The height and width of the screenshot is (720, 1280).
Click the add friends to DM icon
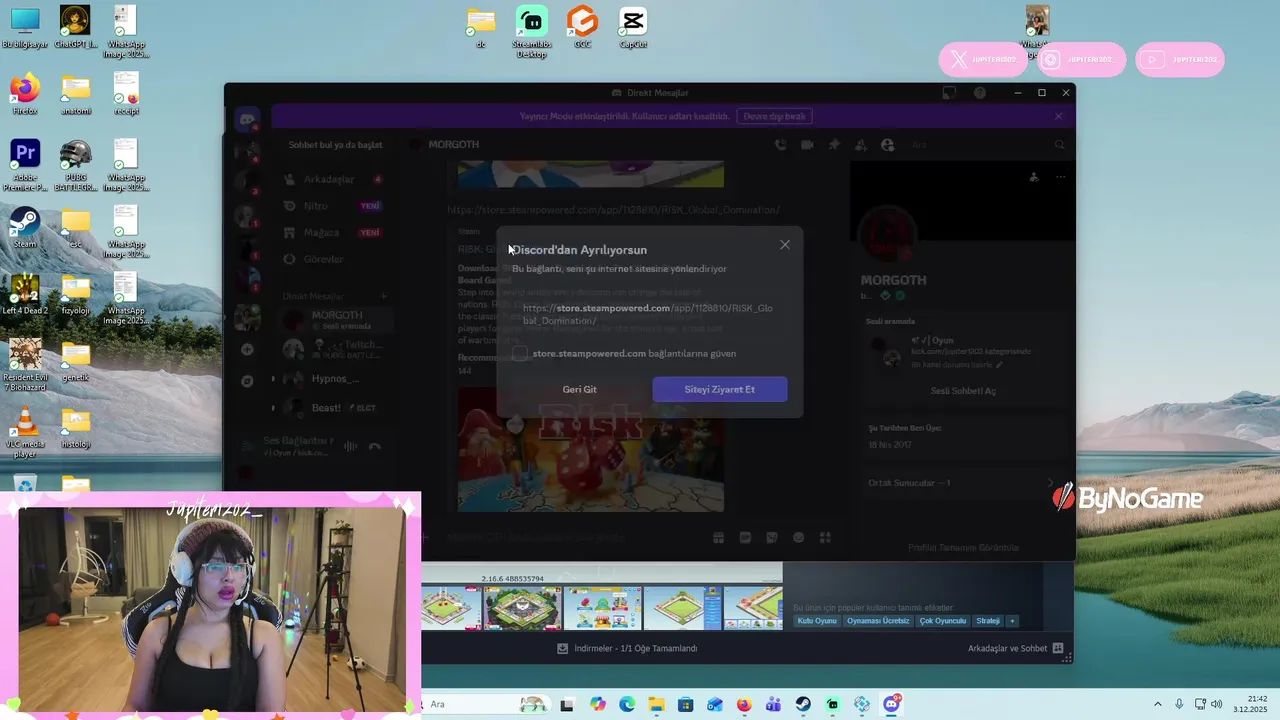860,145
